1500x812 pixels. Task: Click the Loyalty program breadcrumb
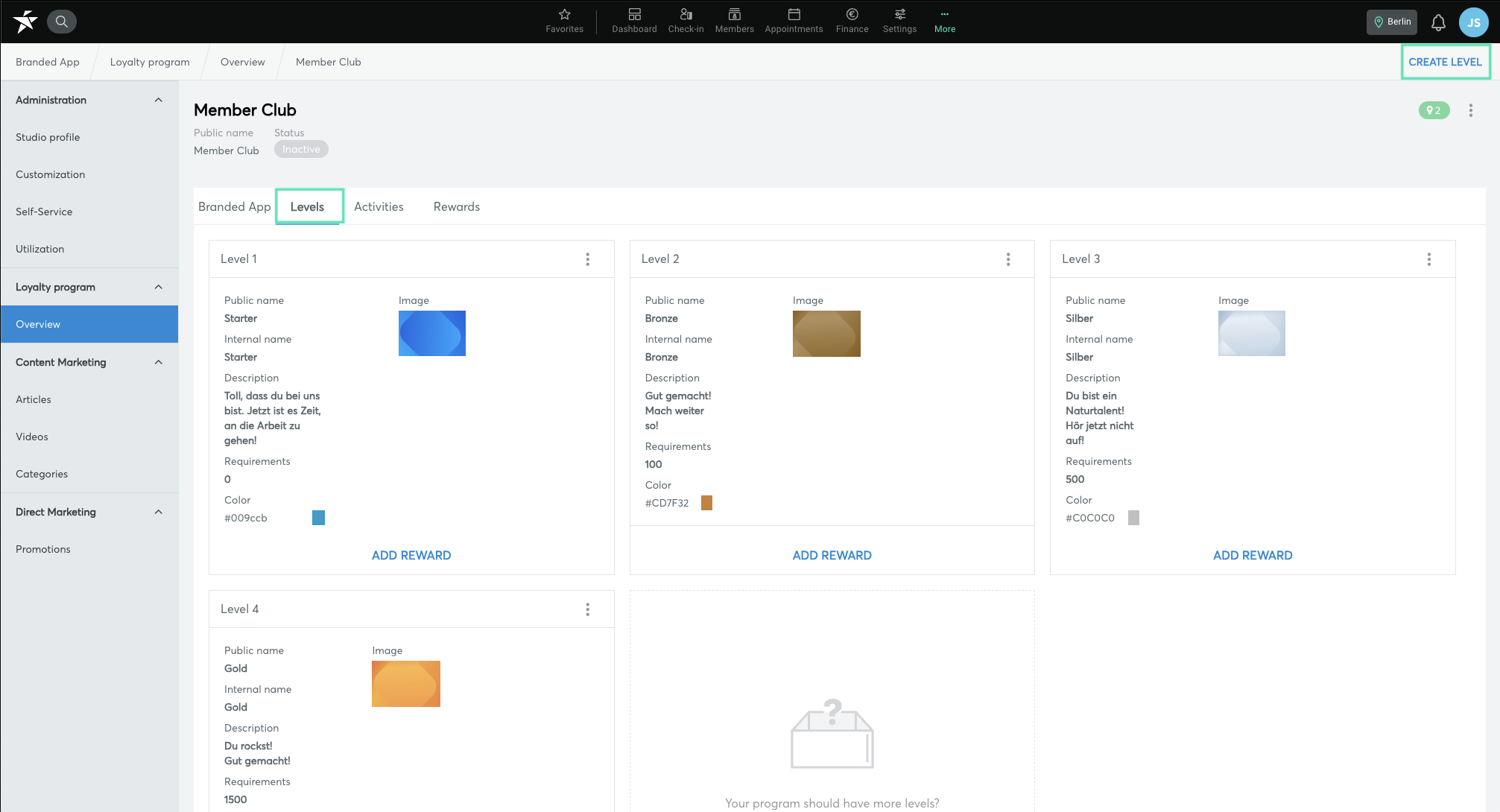[x=150, y=62]
